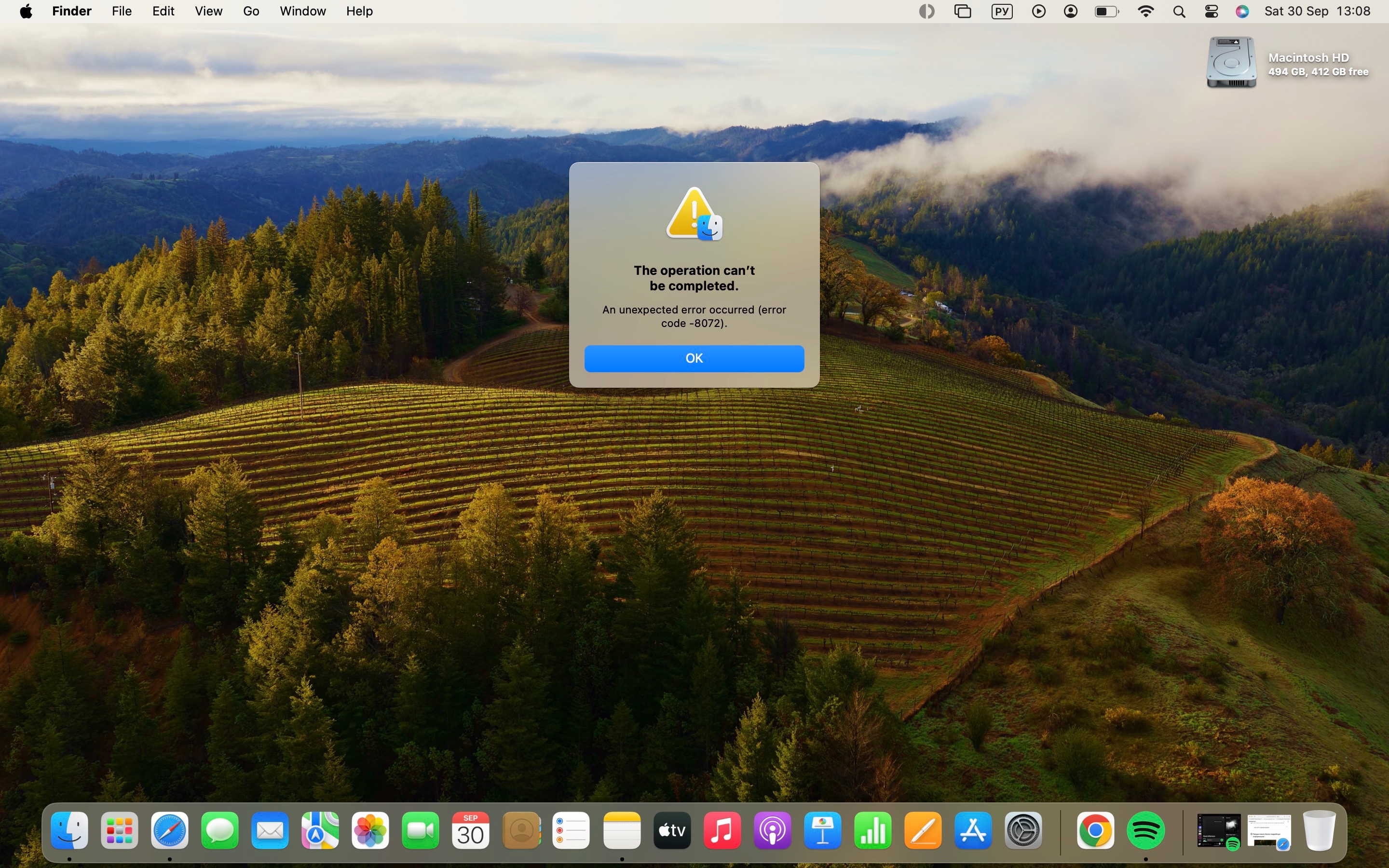Click the Wi-Fi status icon
This screenshot has width=1389, height=868.
coord(1145,12)
